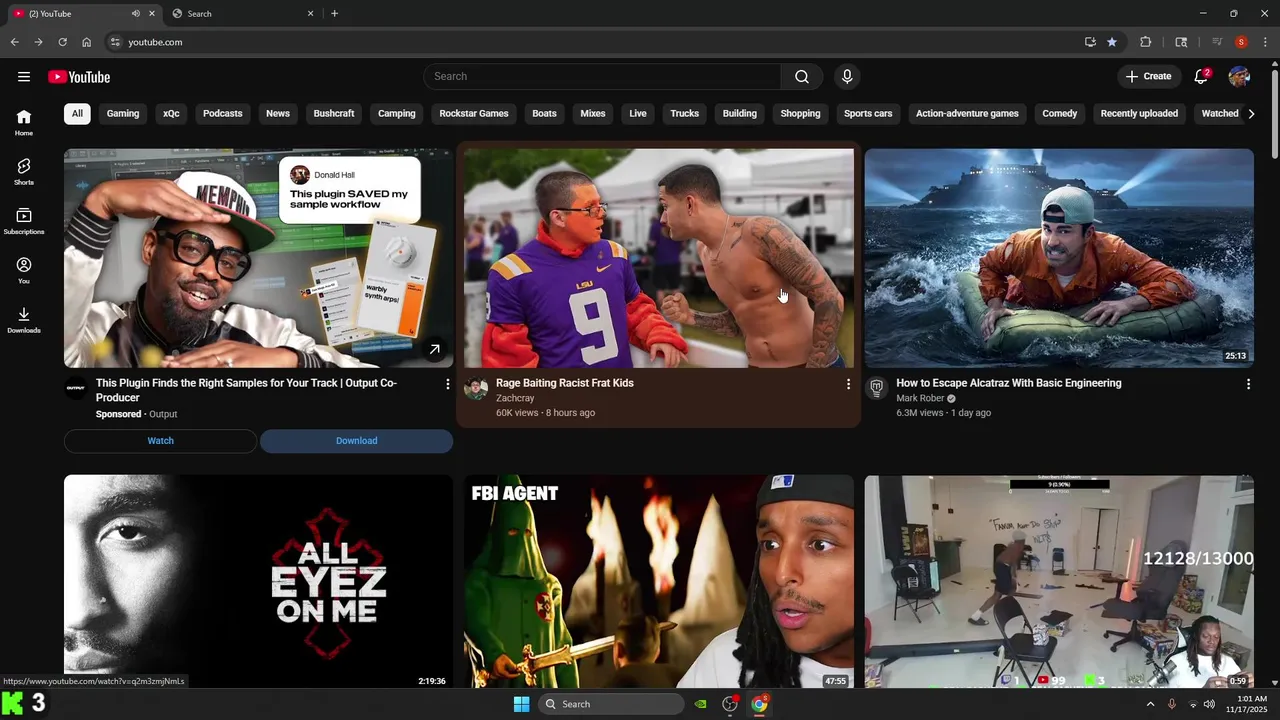Open the notifications bell
The width and height of the screenshot is (1280, 720).
pos(1202,77)
